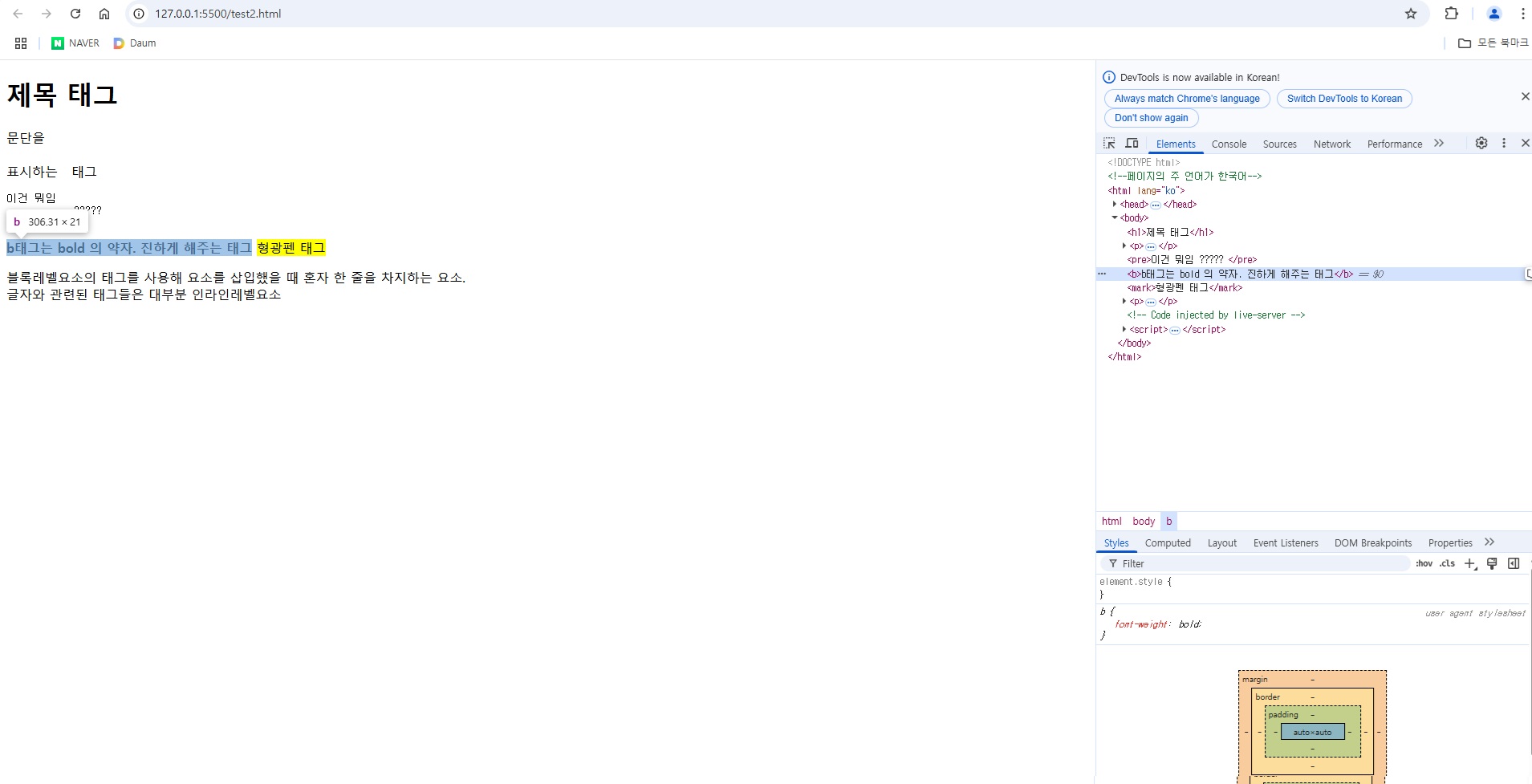Open the Chrome profile avatar
The image size is (1532, 784).
[x=1494, y=14]
